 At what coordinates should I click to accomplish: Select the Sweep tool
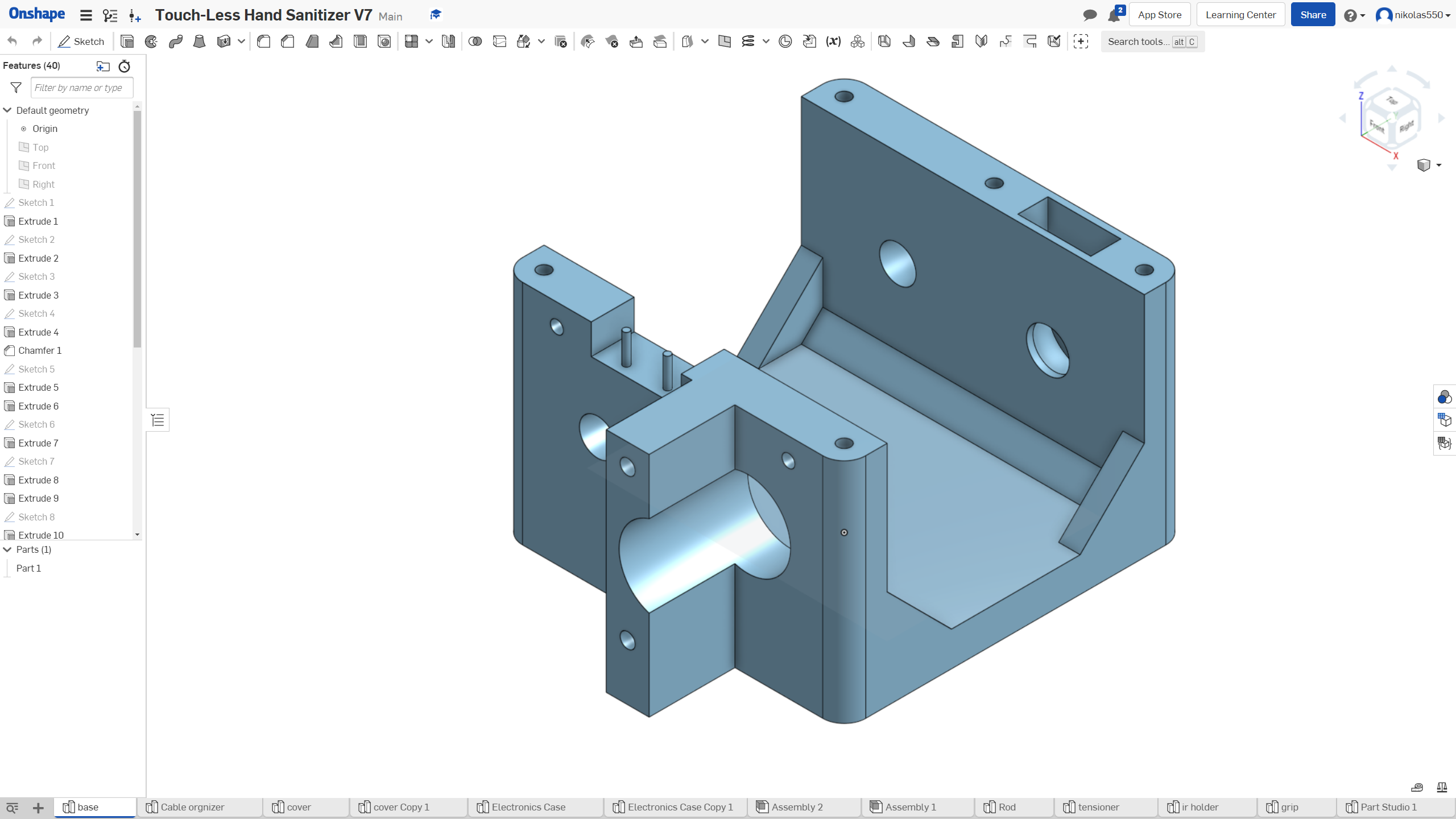tap(175, 41)
